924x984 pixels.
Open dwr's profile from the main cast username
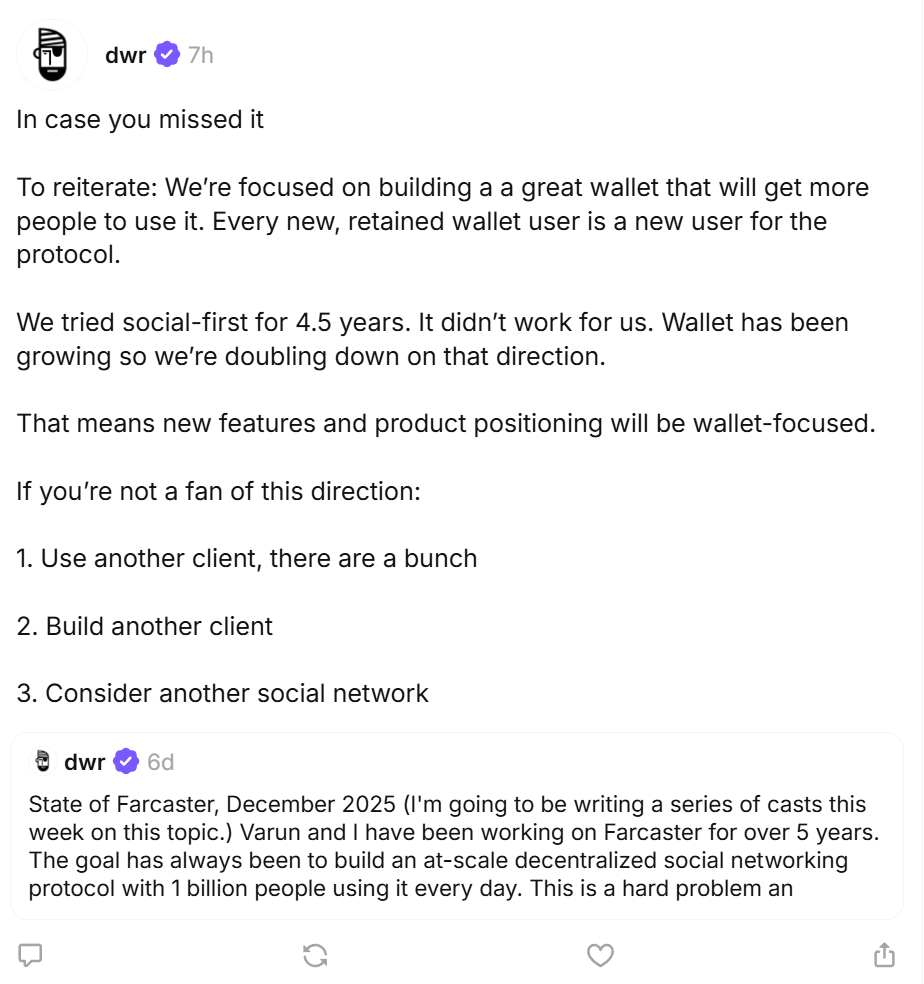125,54
